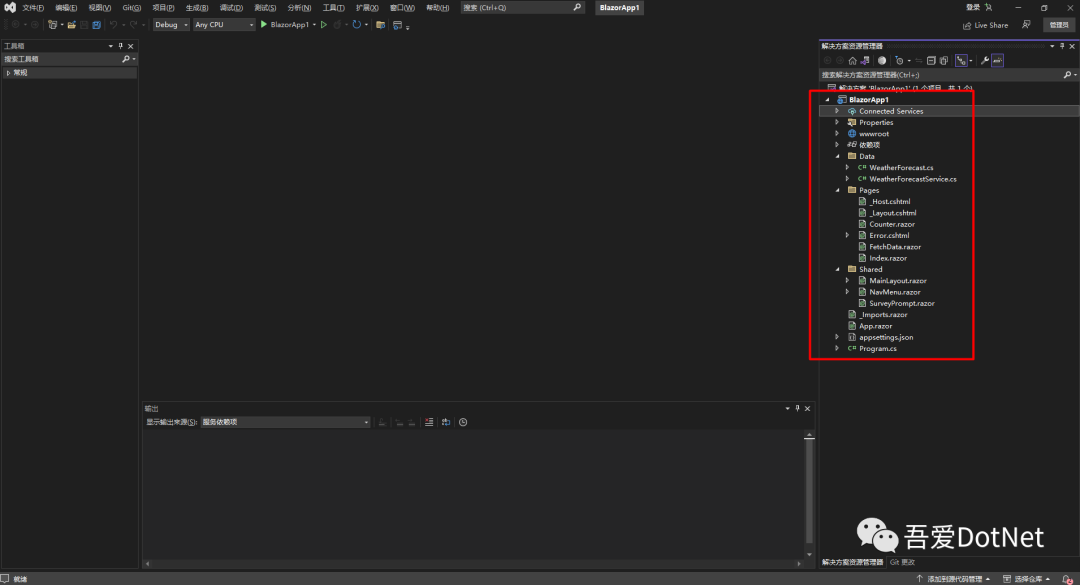Image resolution: width=1080 pixels, height=585 pixels.
Task: Open the Any CPU platform dropdown
Action: pyautogui.click(x=224, y=25)
